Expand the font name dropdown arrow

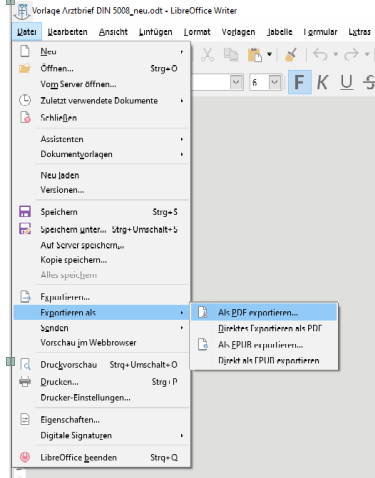click(236, 82)
